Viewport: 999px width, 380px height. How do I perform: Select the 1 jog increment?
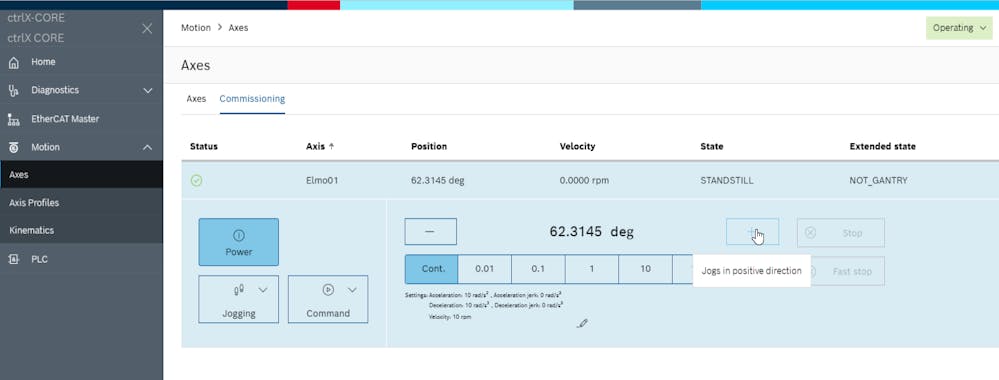[592, 269]
